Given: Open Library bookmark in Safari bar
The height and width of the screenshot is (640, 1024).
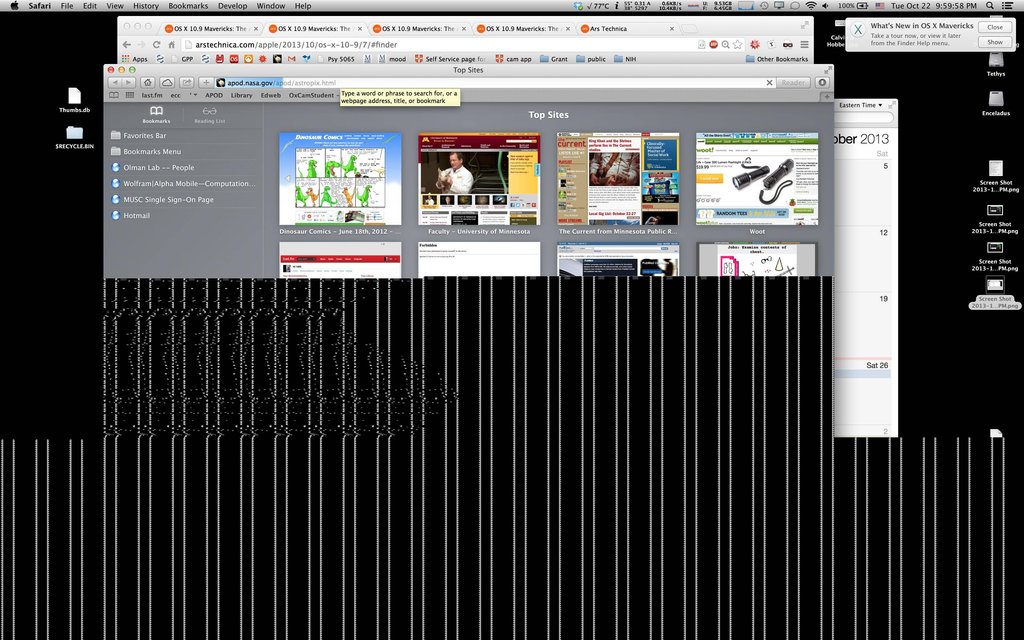Looking at the screenshot, I should click(x=242, y=95).
